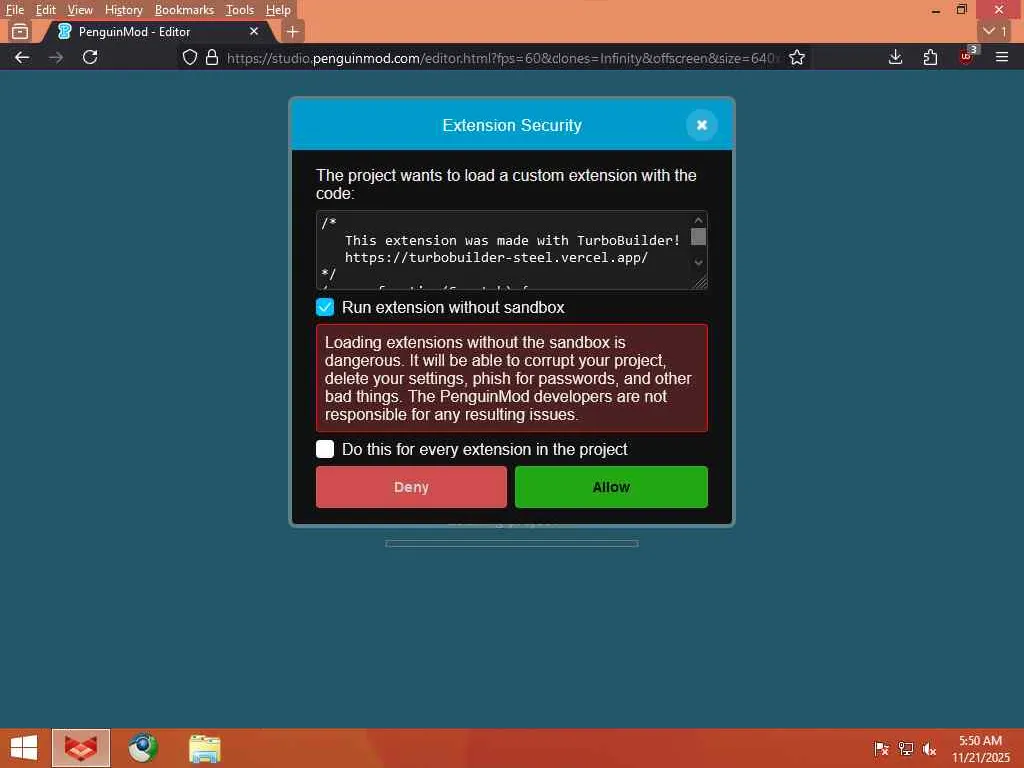Open File Explorer from the taskbar

(x=204, y=748)
